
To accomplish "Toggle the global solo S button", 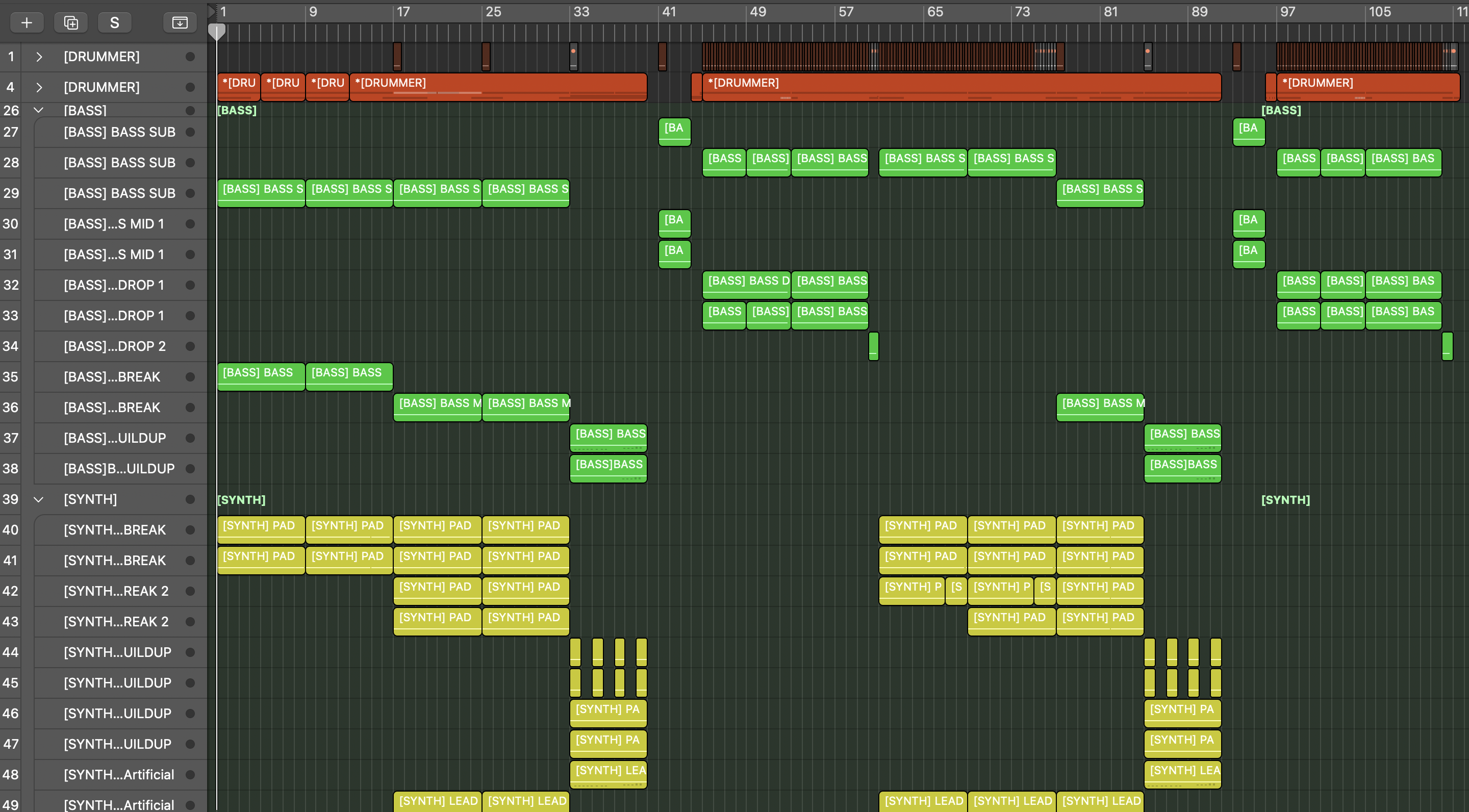I will pyautogui.click(x=115, y=22).
